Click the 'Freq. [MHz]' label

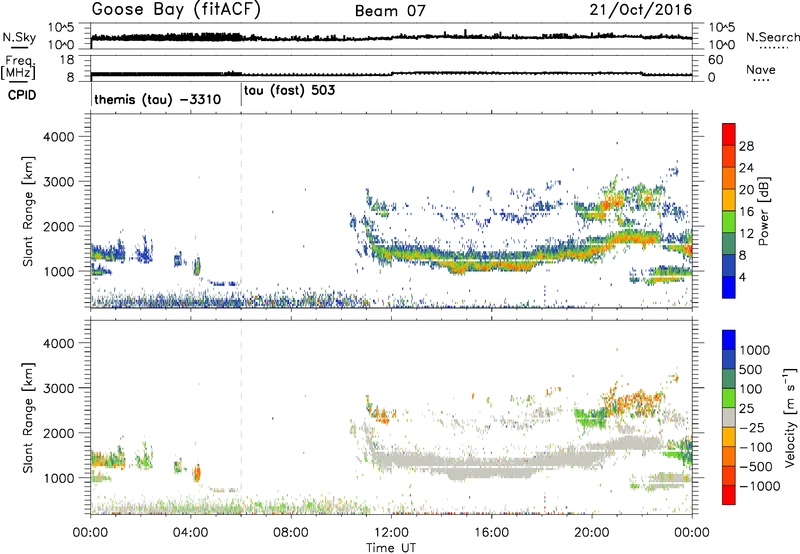click(x=18, y=67)
